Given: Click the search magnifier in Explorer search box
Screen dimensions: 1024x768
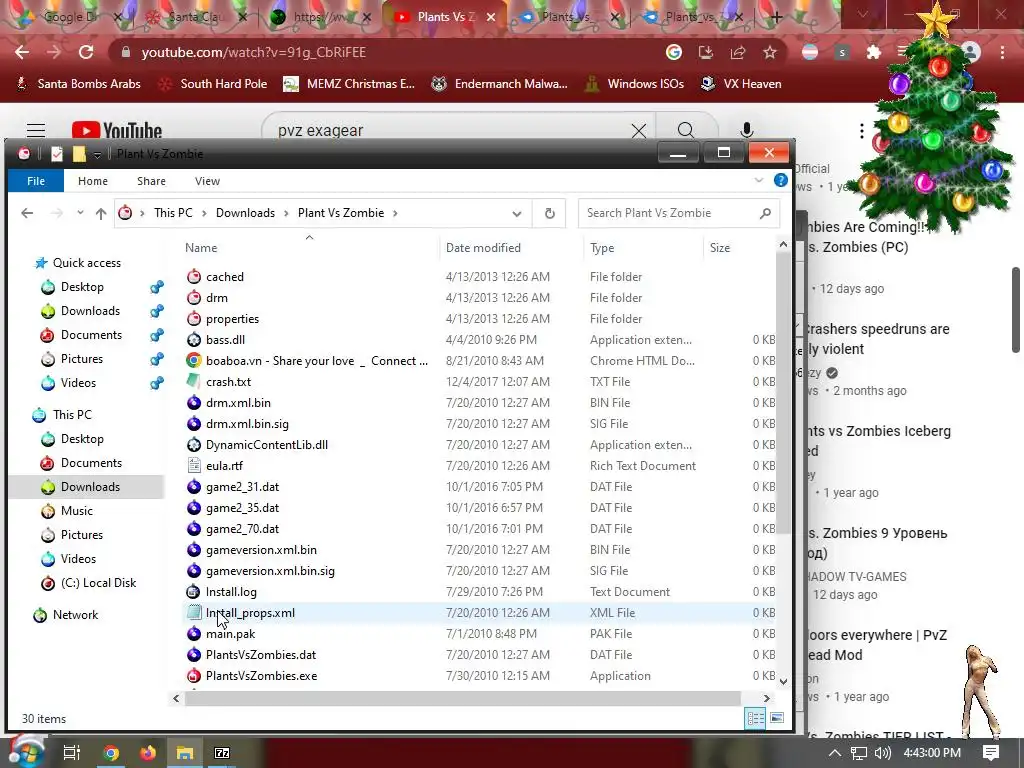Looking at the screenshot, I should point(765,213).
